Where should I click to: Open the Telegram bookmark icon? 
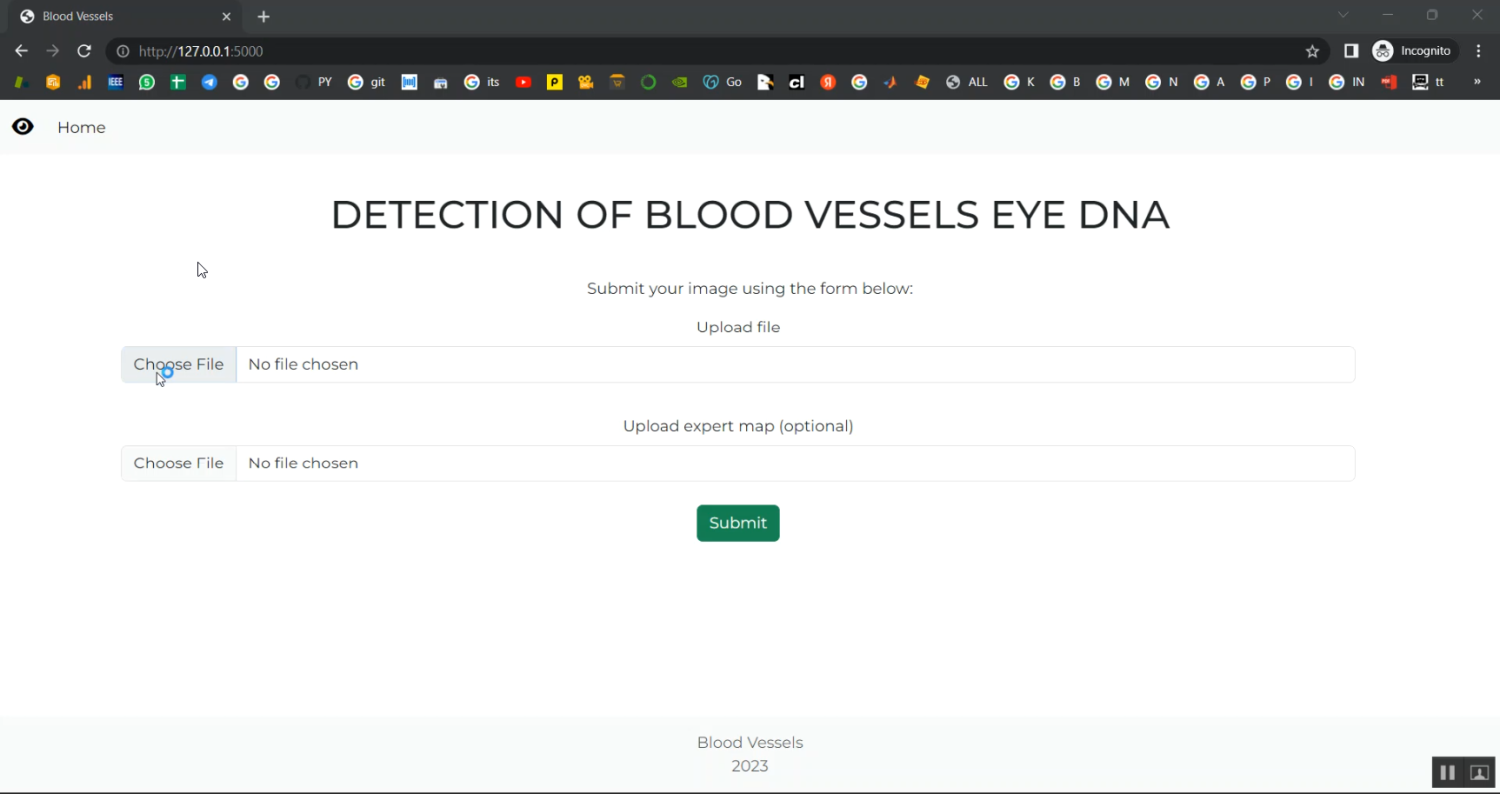[x=209, y=82]
